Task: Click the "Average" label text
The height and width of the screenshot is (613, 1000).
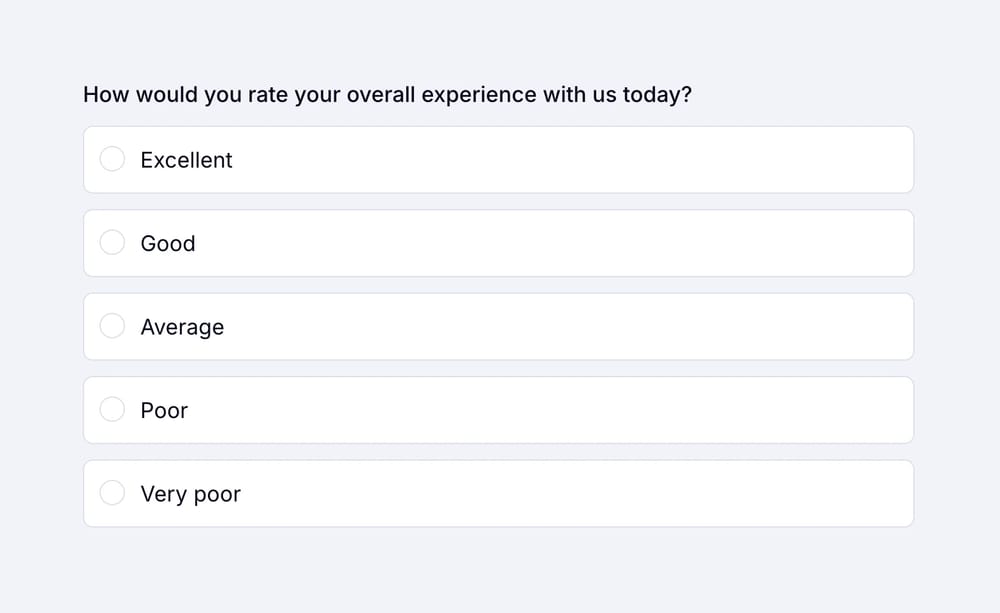Action: click(x=182, y=327)
